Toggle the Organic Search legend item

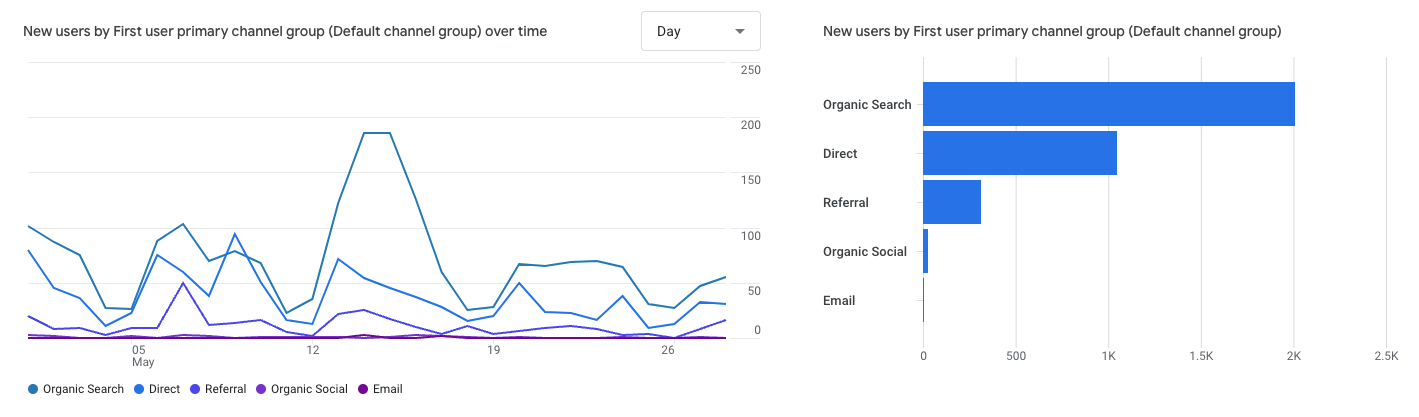point(83,389)
